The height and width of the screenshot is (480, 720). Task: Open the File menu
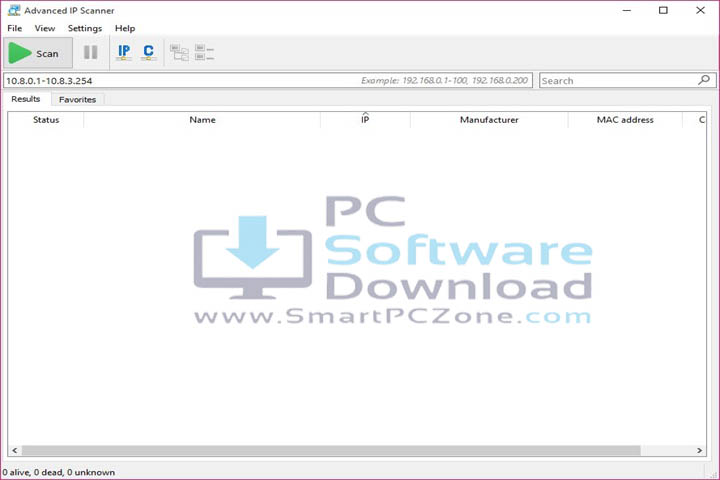[x=15, y=28]
